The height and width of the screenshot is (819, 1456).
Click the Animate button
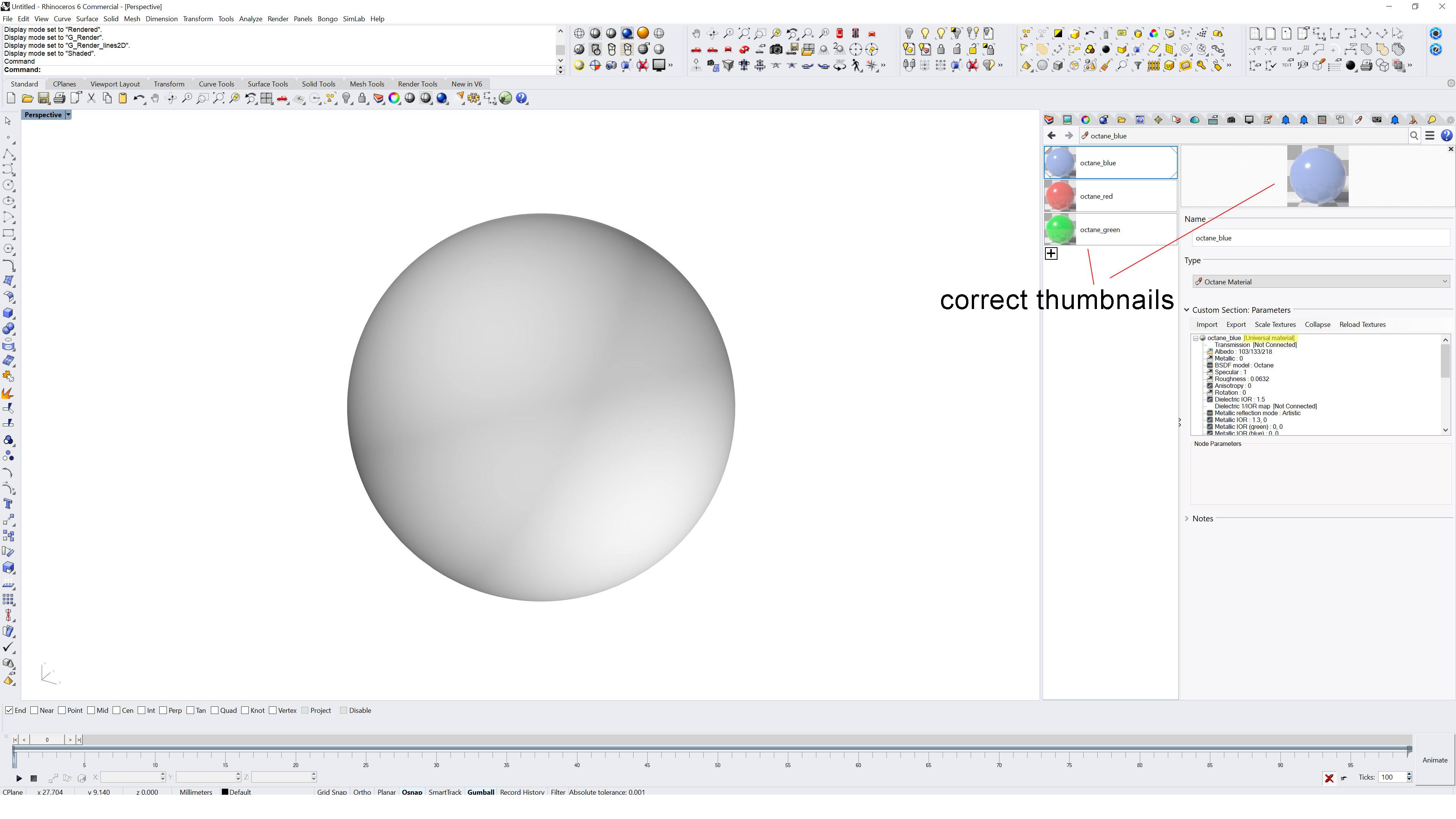pyautogui.click(x=1434, y=759)
